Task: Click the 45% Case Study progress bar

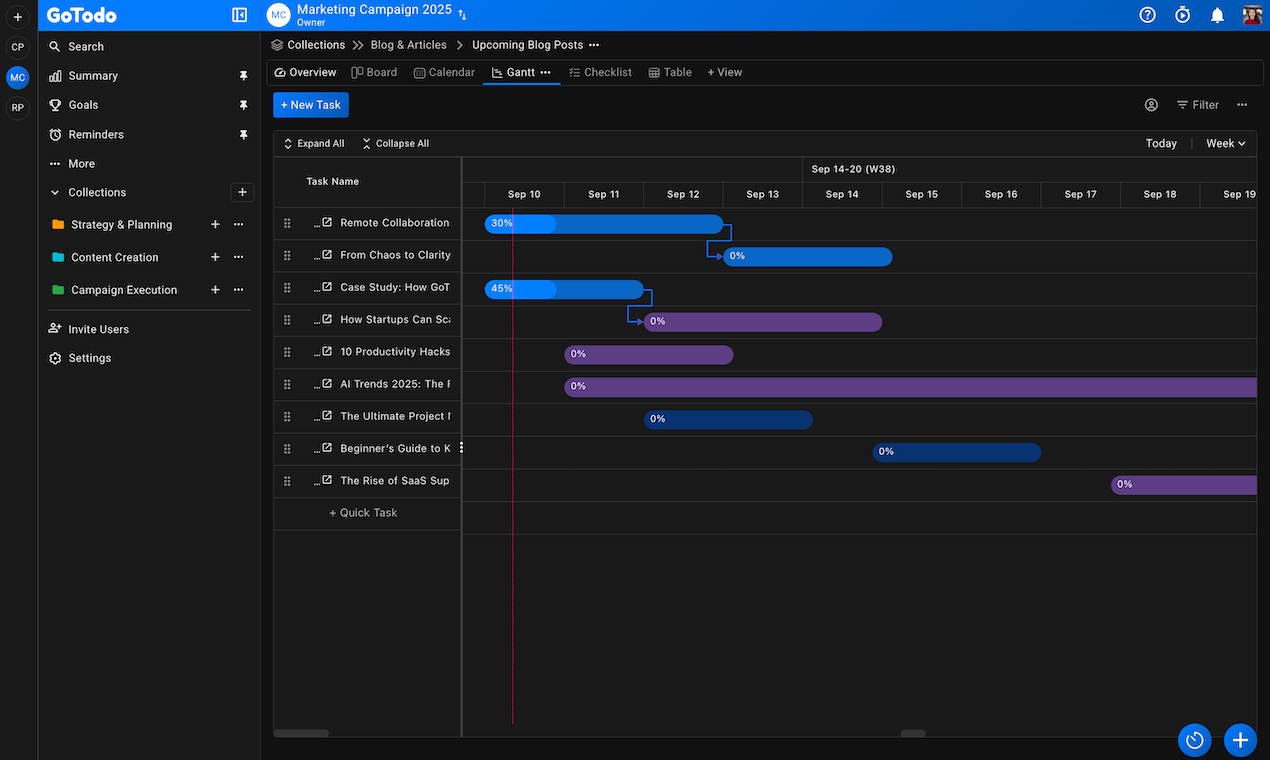Action: (x=563, y=289)
